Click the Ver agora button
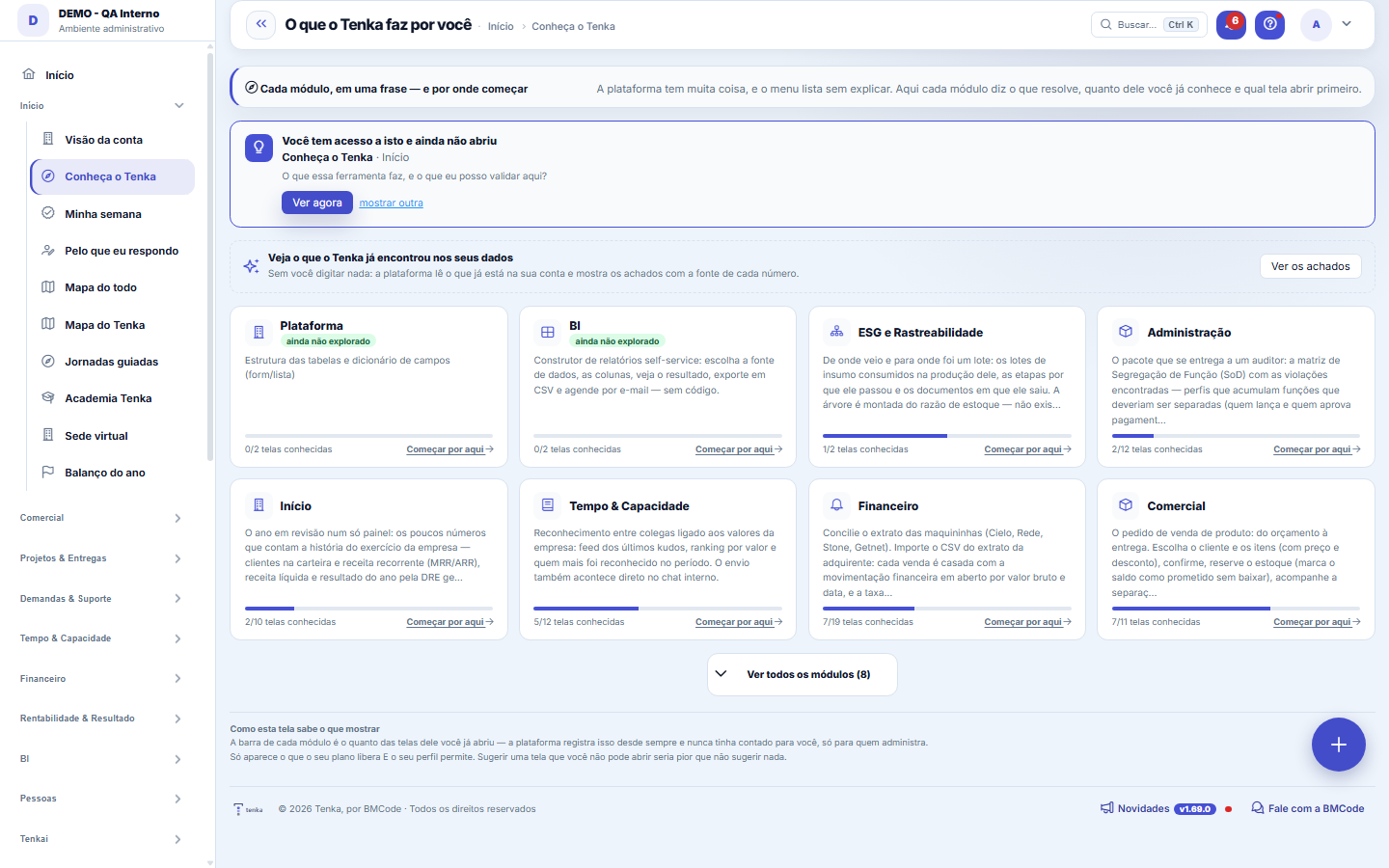Image resolution: width=1389 pixels, height=868 pixels. click(317, 203)
